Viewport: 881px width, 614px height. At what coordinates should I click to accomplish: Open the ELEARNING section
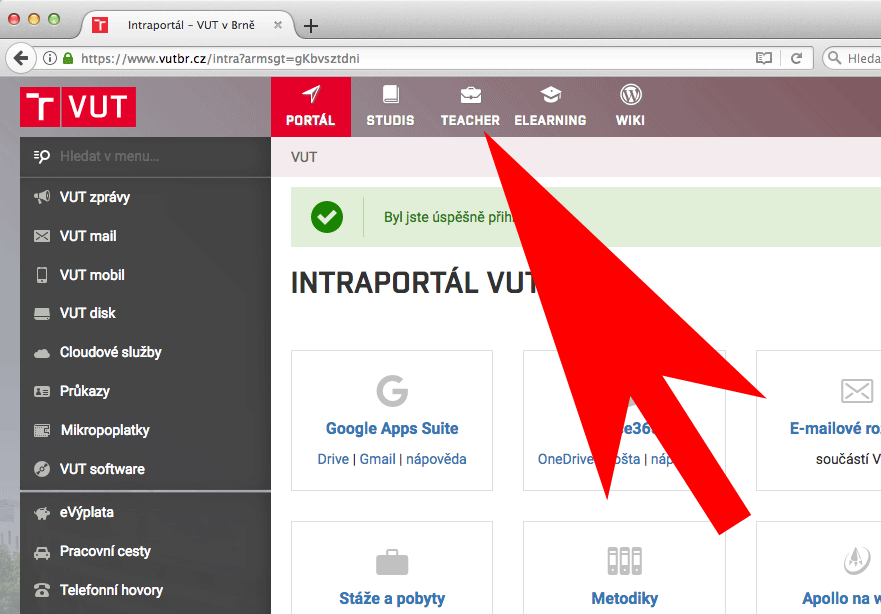coord(550,107)
